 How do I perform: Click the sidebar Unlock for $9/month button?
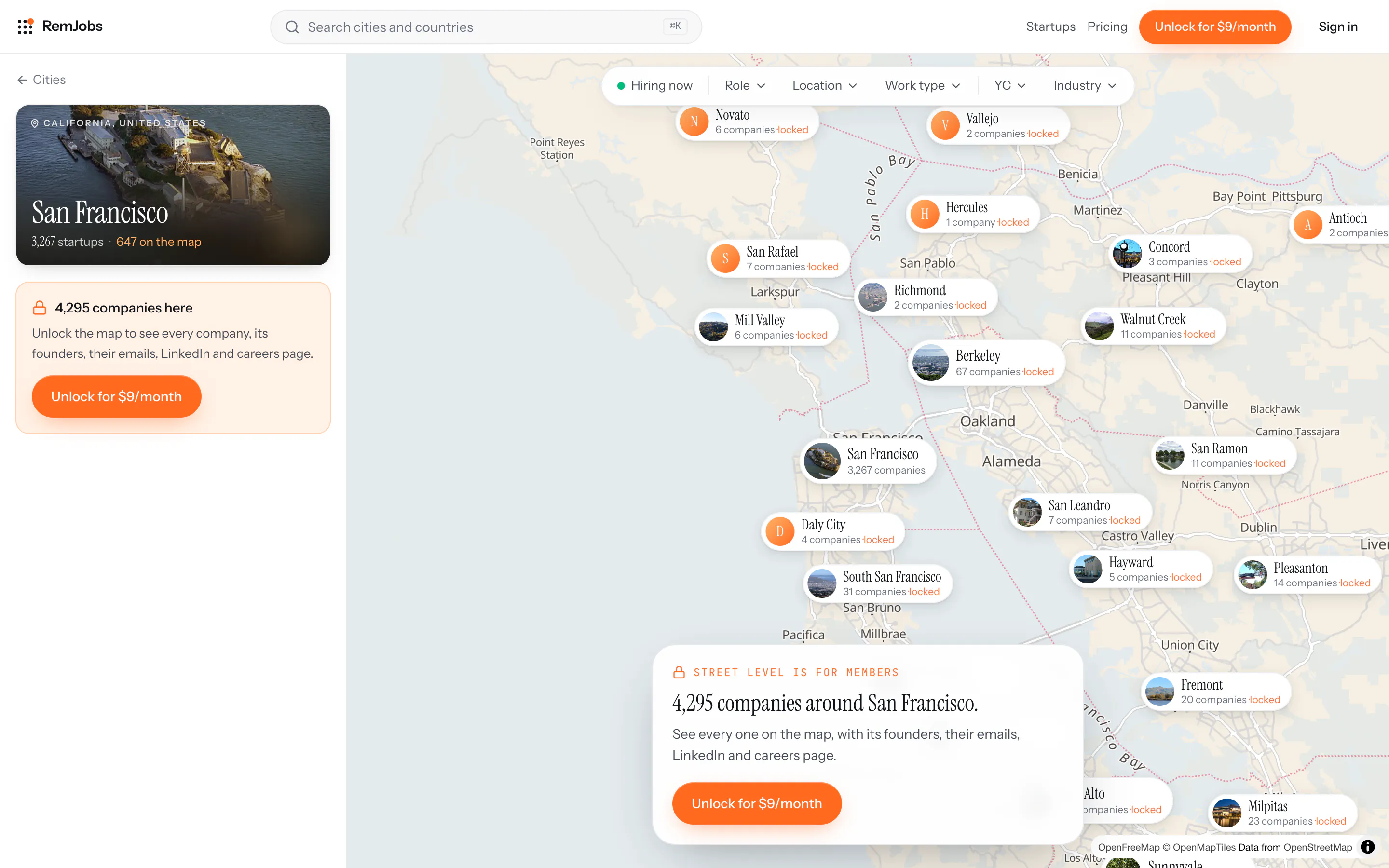[117, 397]
